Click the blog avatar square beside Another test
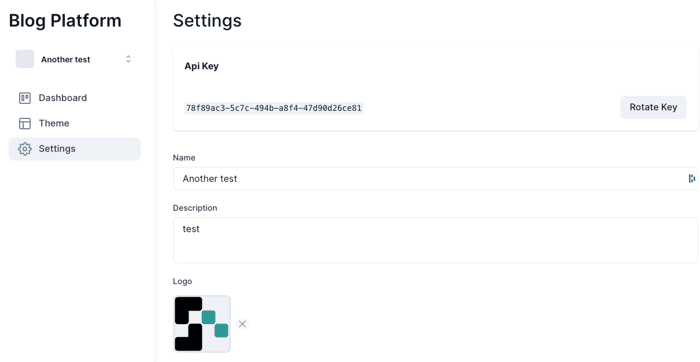Image resolution: width=700 pixels, height=362 pixels. click(x=25, y=59)
